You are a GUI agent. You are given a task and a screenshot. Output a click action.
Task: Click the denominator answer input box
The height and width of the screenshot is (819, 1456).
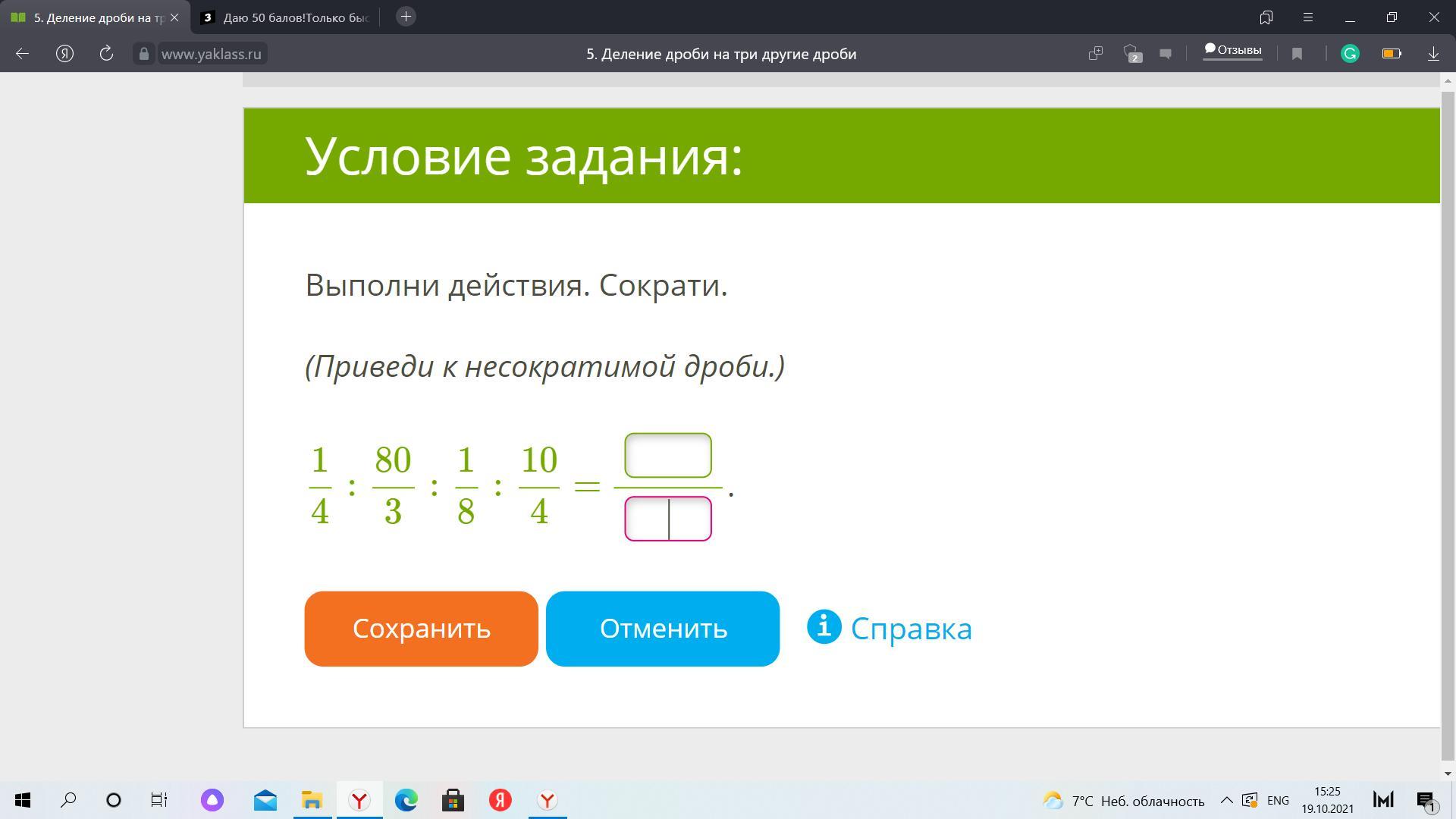pyautogui.click(x=668, y=519)
